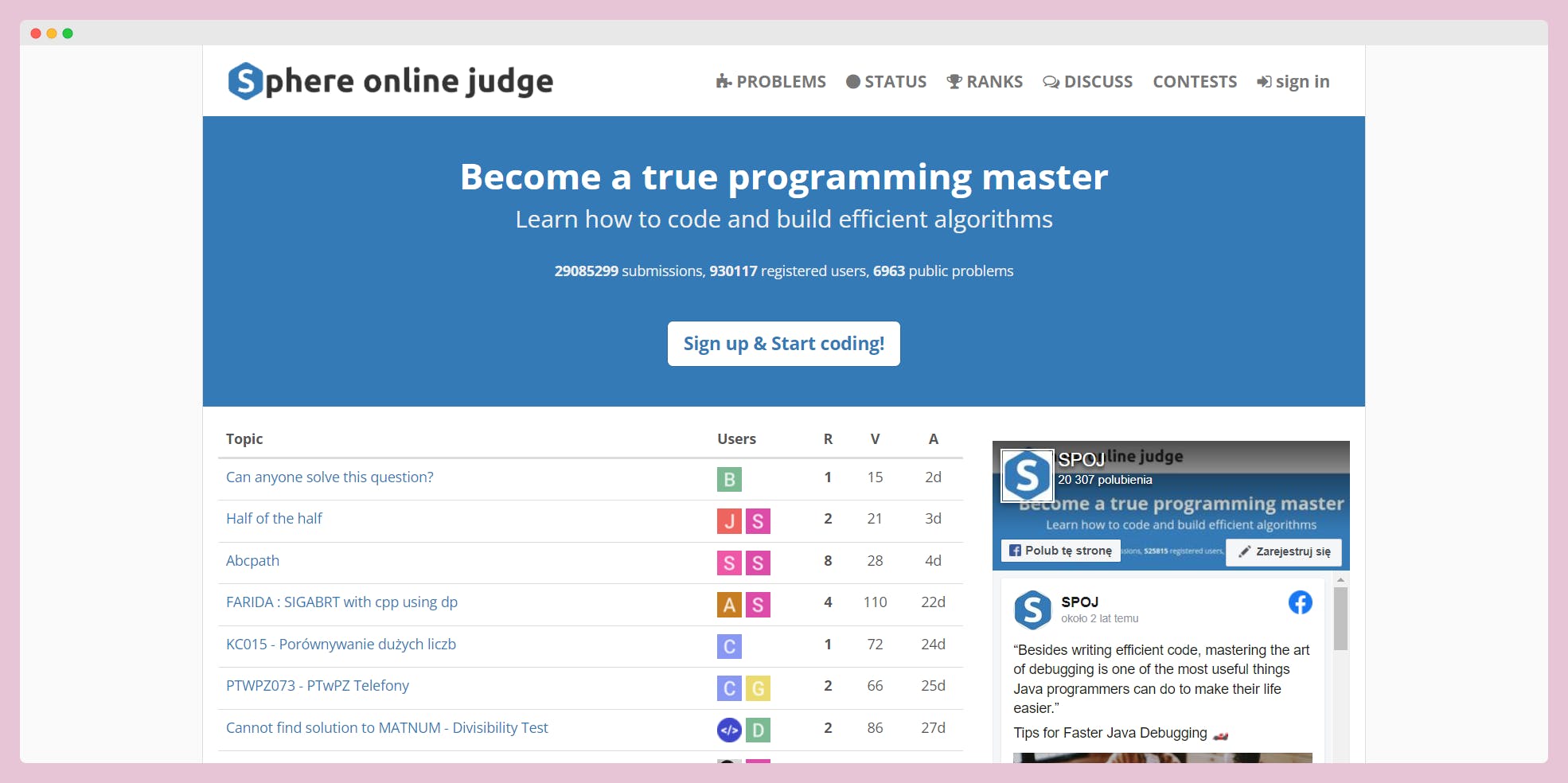1568x783 pixels.
Task: Click the S avatar in FARIDA row
Action: [758, 605]
